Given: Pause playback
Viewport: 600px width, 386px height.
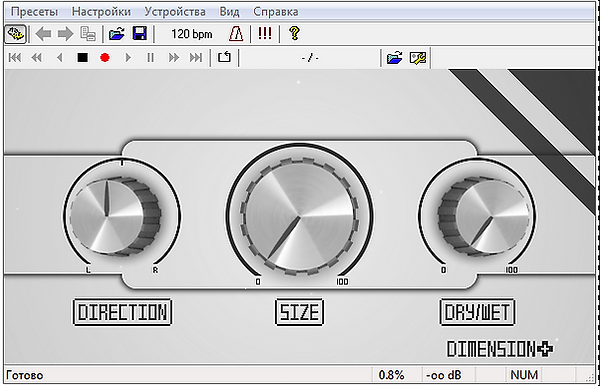Looking at the screenshot, I should 150,58.
